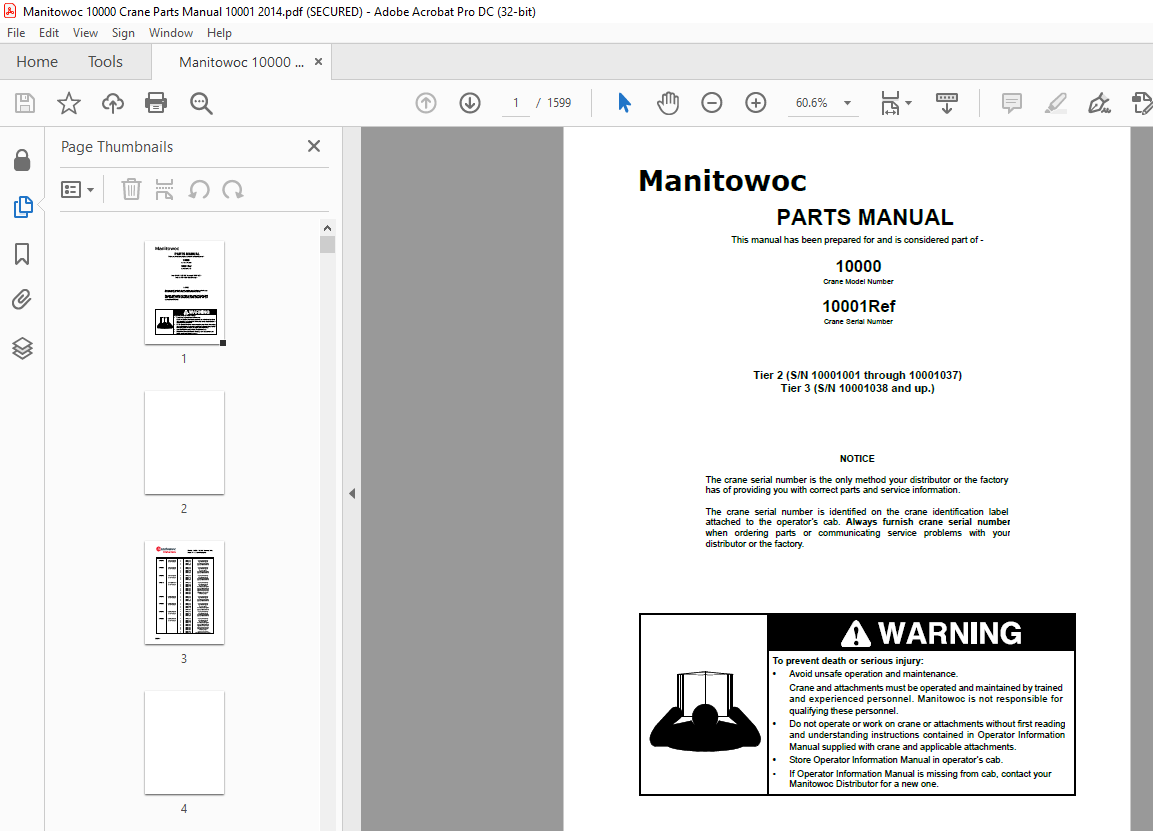
Task: Add a sticky note comment
Action: (x=1012, y=103)
